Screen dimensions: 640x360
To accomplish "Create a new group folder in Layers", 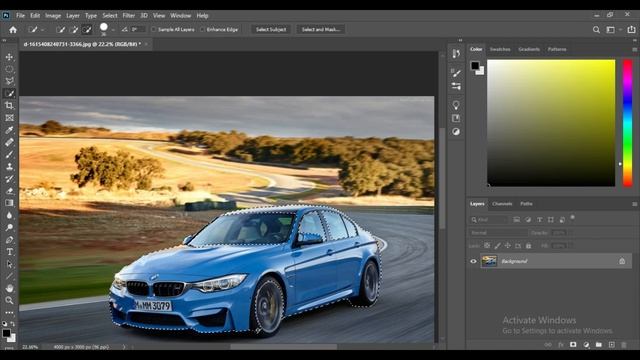I will tap(598, 345).
